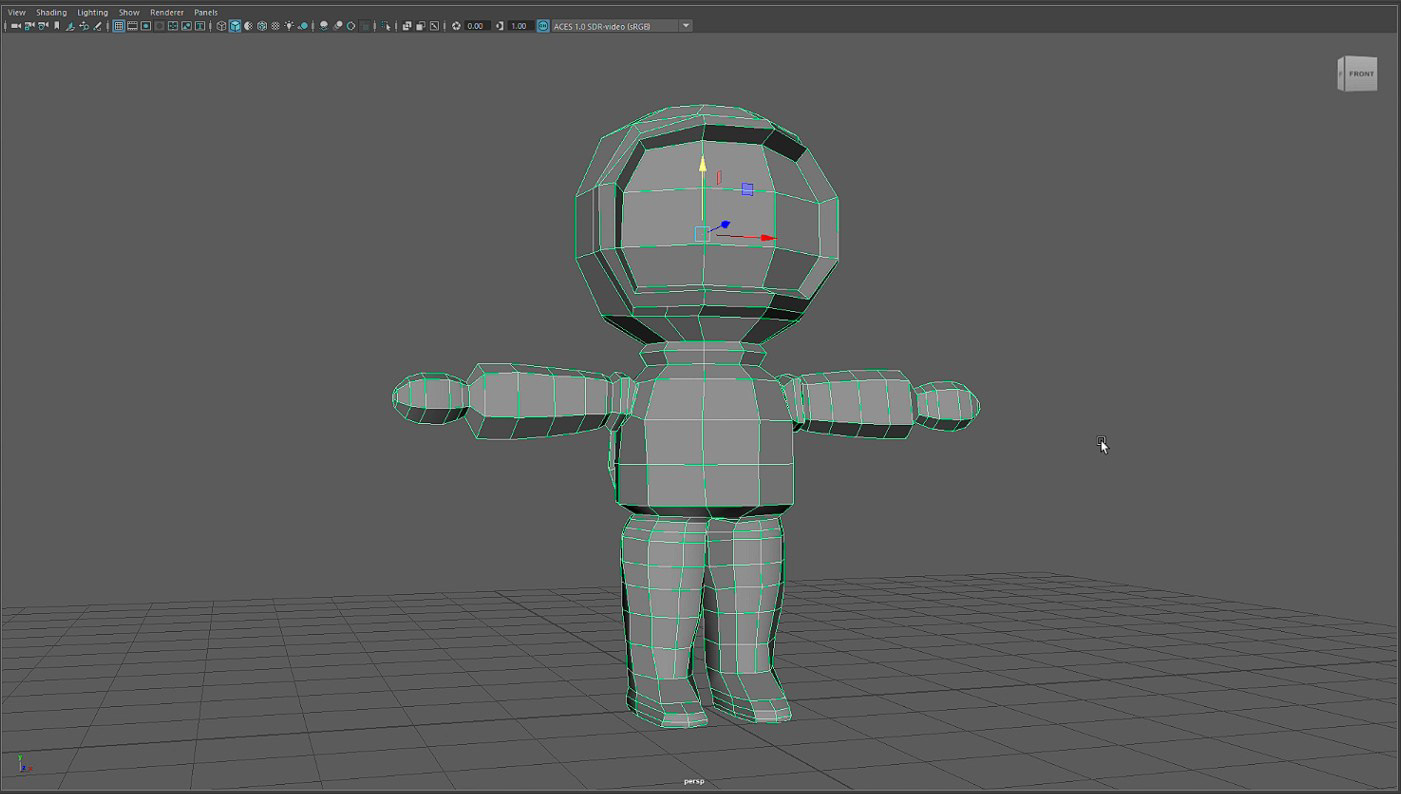
Task: Click the Exposure reset icon
Action: point(456,26)
